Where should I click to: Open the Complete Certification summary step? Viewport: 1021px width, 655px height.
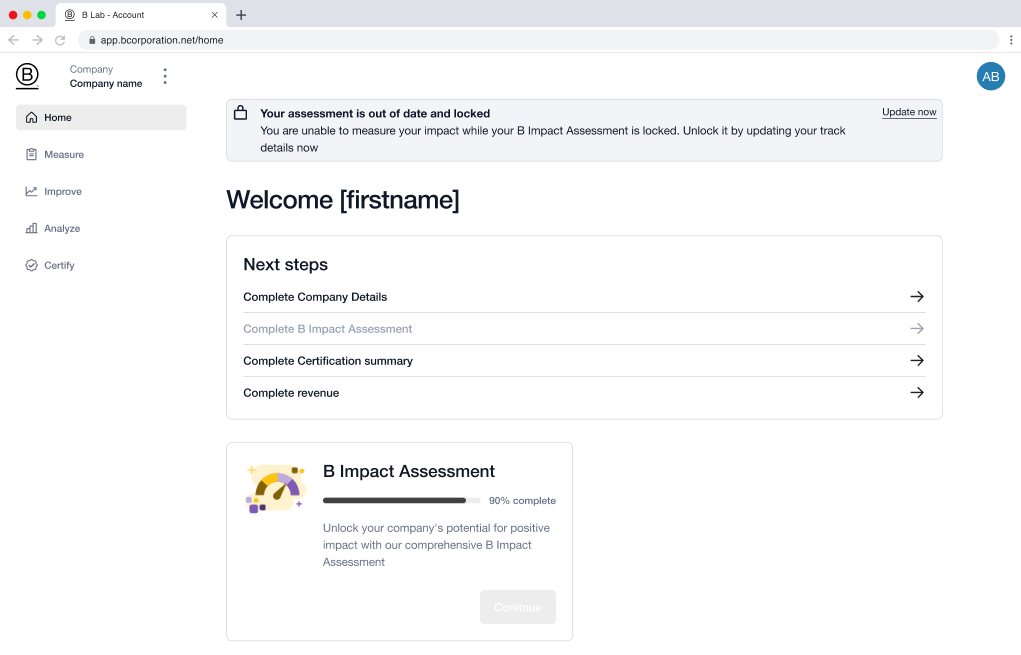(x=584, y=361)
